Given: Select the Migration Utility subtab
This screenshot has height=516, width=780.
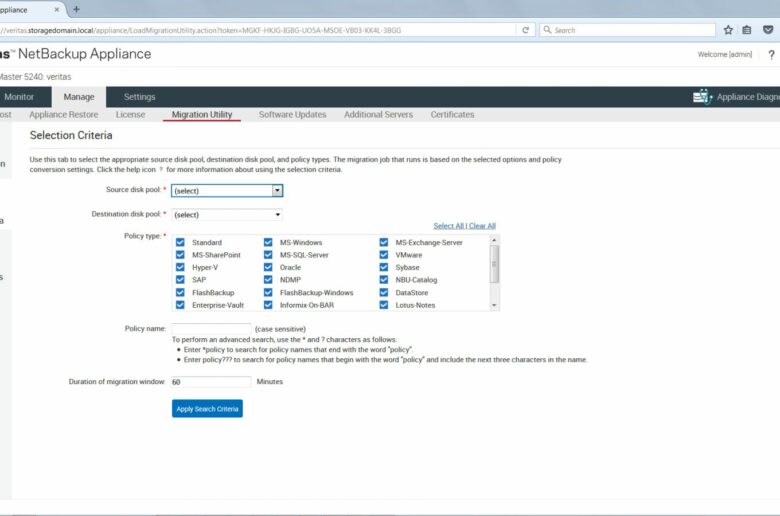Looking at the screenshot, I should pos(202,114).
